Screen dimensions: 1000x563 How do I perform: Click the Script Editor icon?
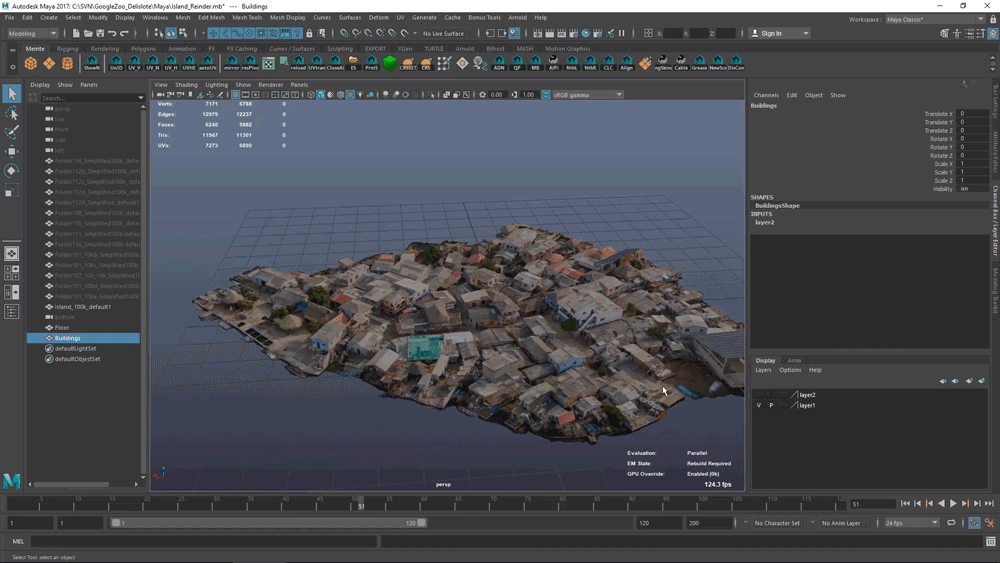[x=990, y=541]
